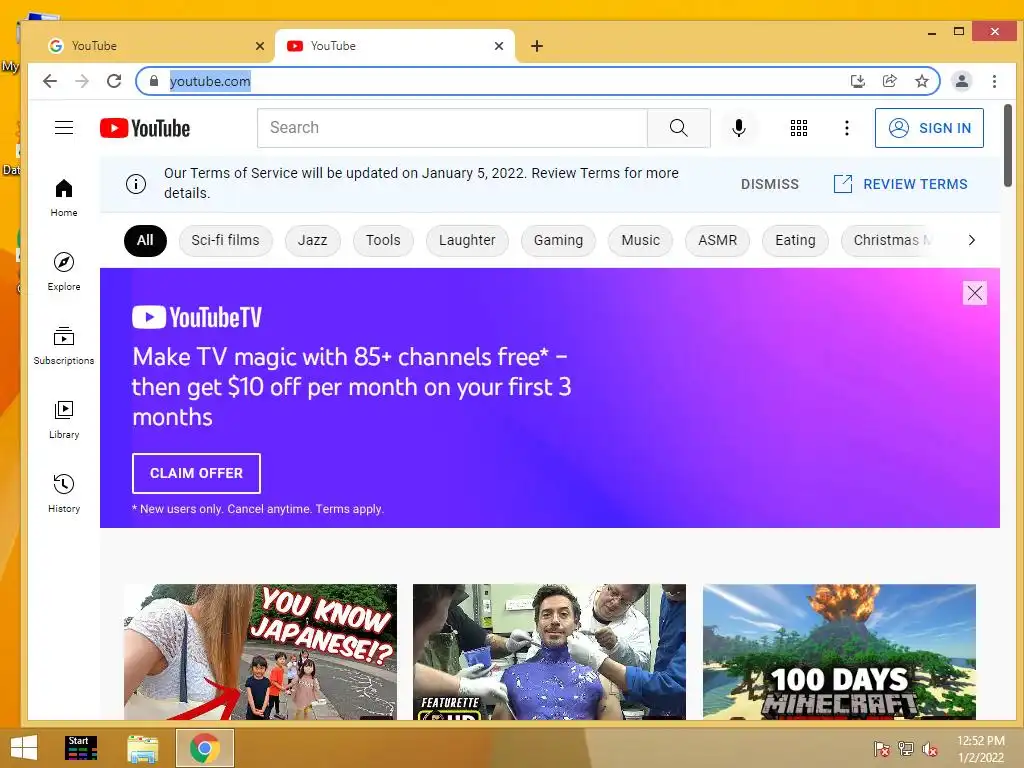The height and width of the screenshot is (768, 1024).
Task: Select the Jazz chip
Action: pyautogui.click(x=312, y=240)
